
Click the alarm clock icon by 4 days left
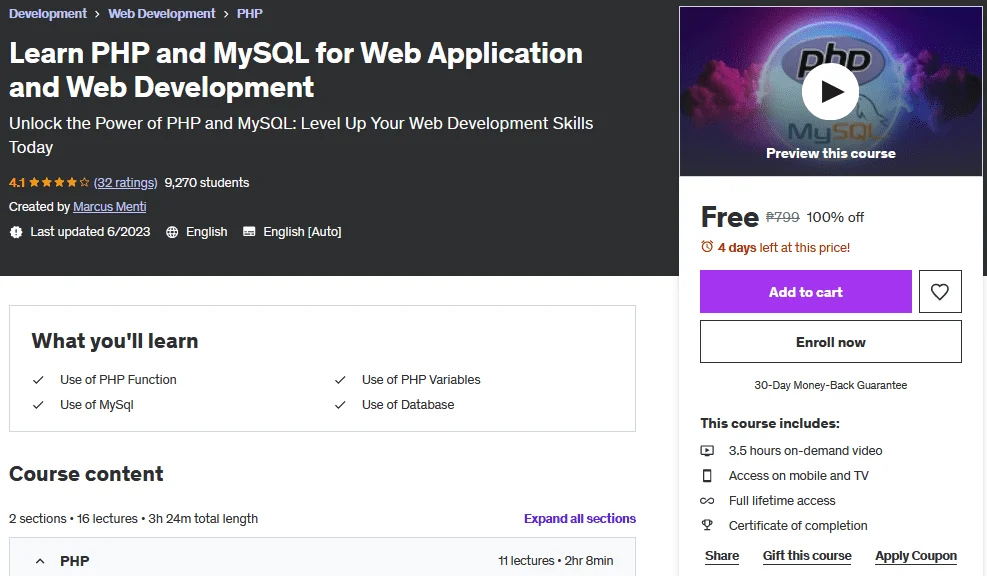click(707, 247)
